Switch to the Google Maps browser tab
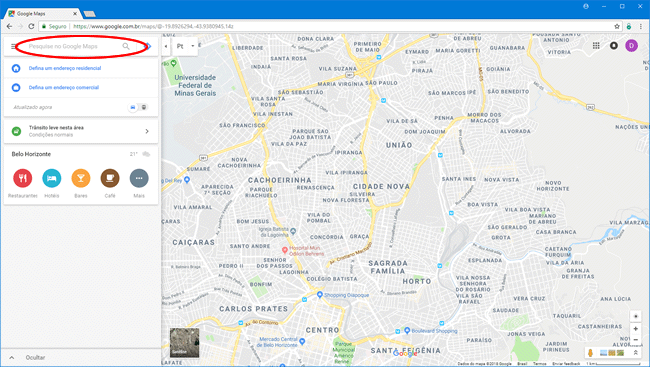Image resolution: width=650 pixels, height=367 pixels. tap(41, 14)
